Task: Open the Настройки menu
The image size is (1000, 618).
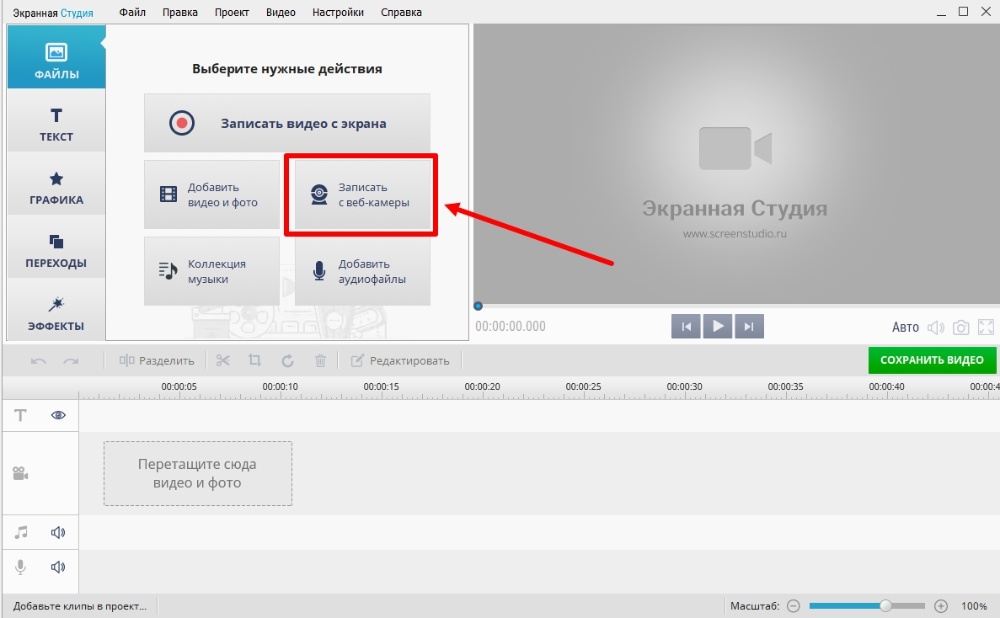Action: [338, 13]
